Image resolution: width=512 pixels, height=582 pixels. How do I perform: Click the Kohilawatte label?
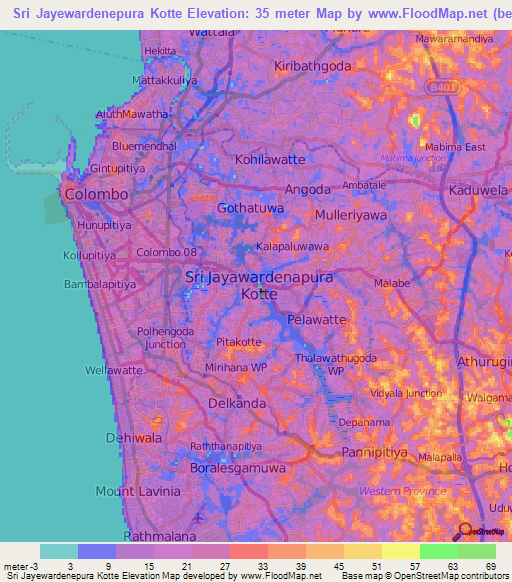270,160
